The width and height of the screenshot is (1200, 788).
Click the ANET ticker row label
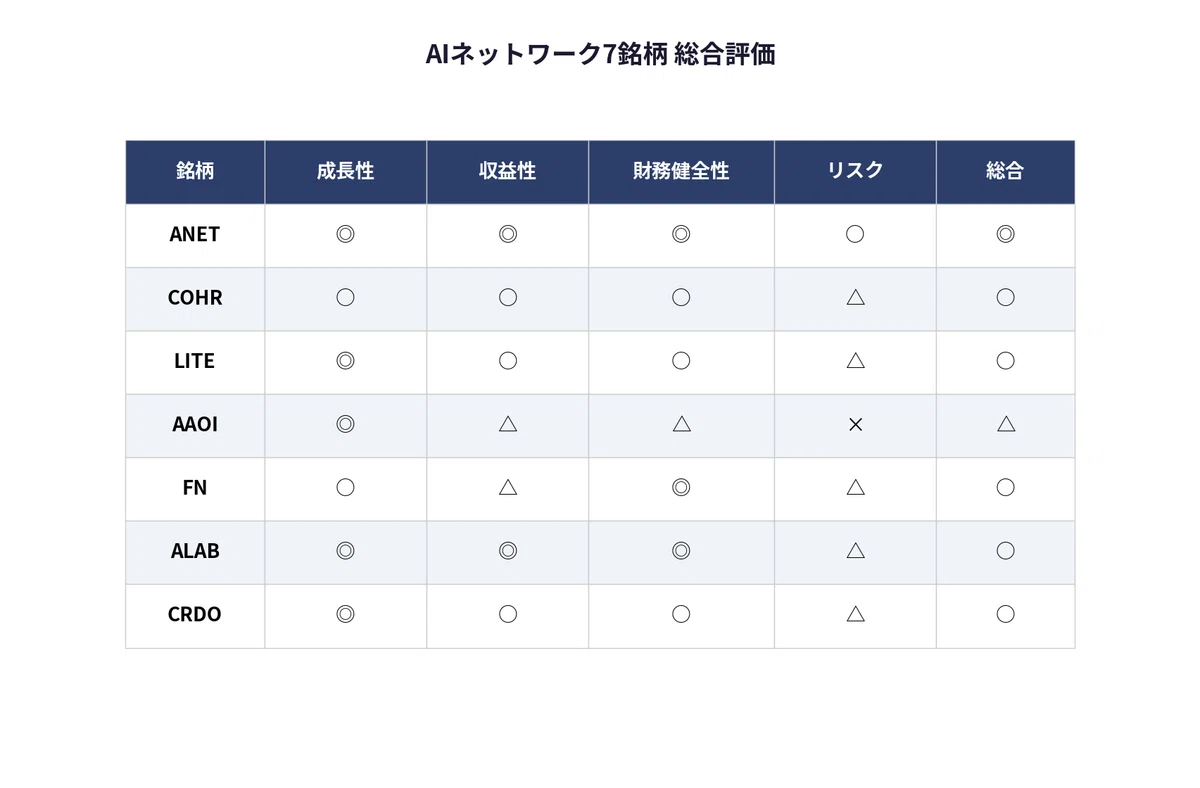pyautogui.click(x=195, y=234)
